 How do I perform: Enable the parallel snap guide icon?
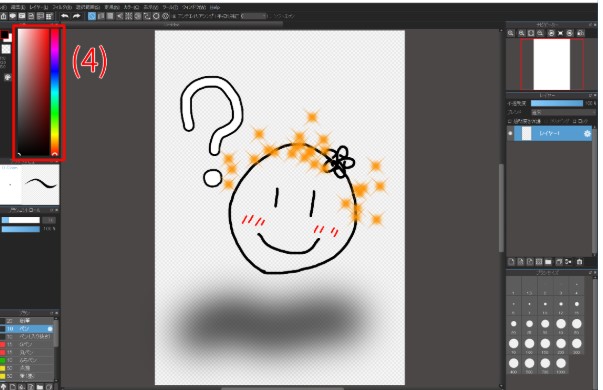coord(101,16)
